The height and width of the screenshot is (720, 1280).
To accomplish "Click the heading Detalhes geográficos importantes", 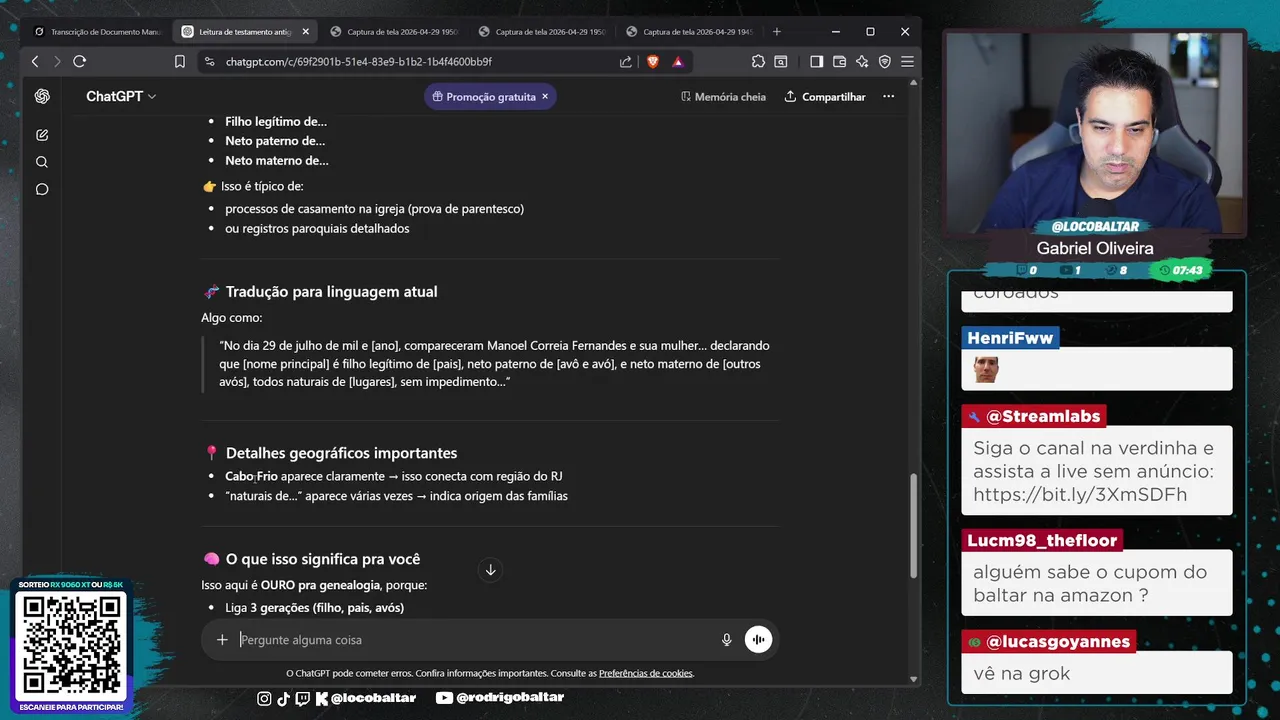I will pos(341,453).
